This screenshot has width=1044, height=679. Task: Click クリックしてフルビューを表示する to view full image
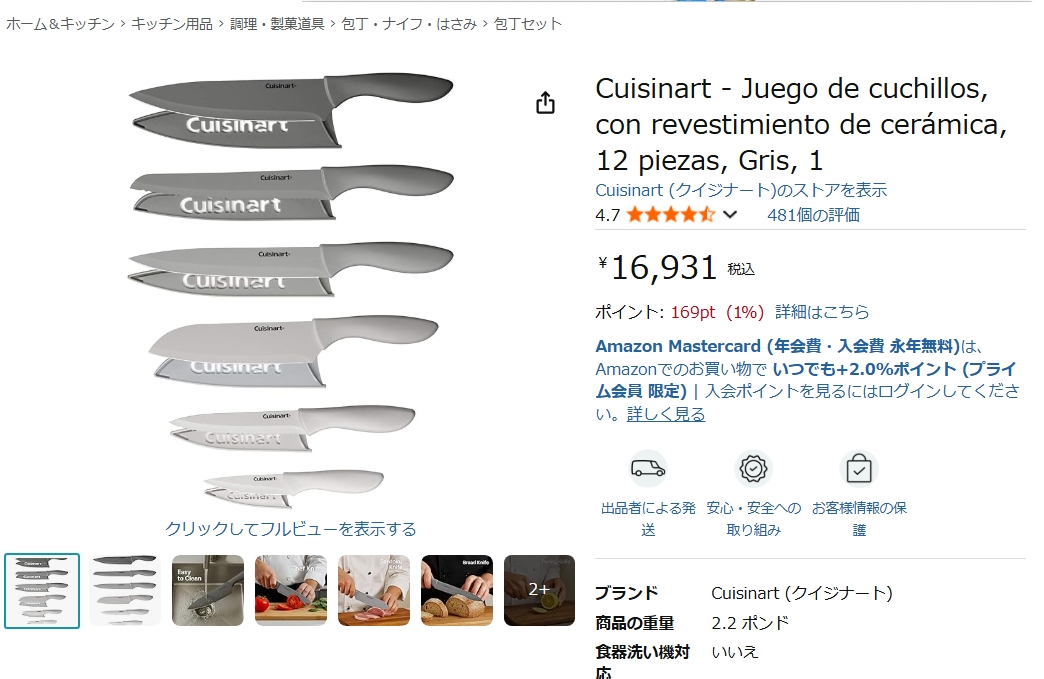(x=290, y=529)
